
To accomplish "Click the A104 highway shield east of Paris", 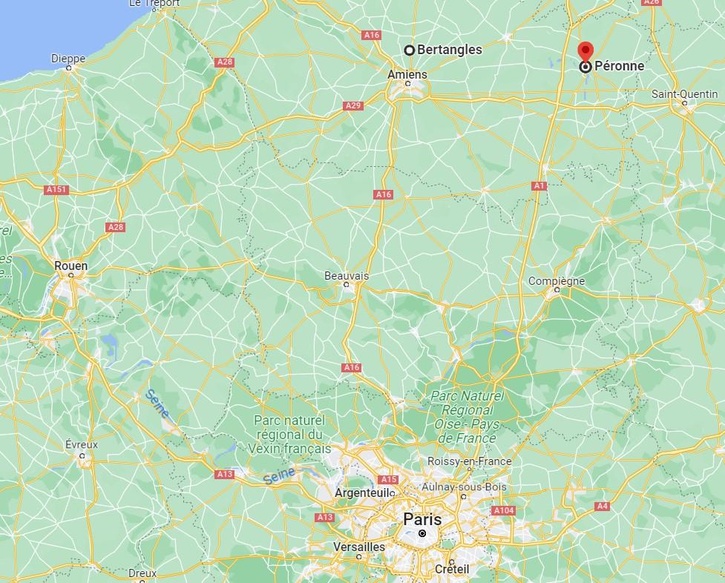I will (x=504, y=510).
